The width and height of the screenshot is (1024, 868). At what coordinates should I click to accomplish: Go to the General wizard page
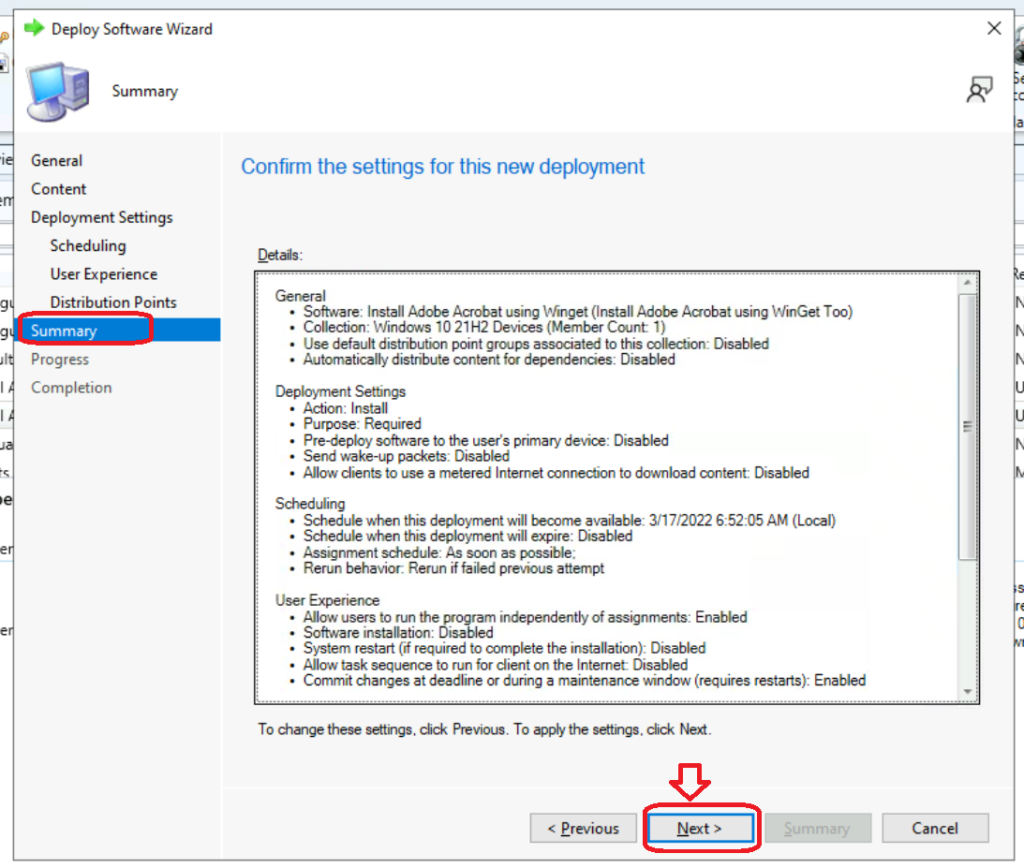pyautogui.click(x=57, y=160)
